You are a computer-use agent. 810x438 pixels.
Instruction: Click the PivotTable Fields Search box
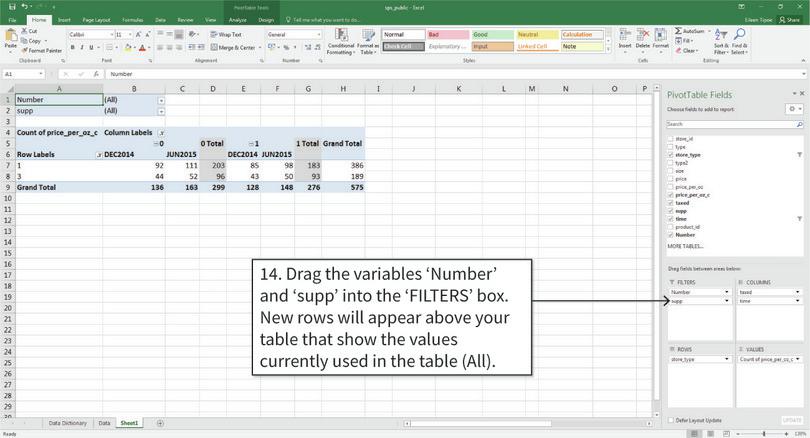[x=735, y=124]
